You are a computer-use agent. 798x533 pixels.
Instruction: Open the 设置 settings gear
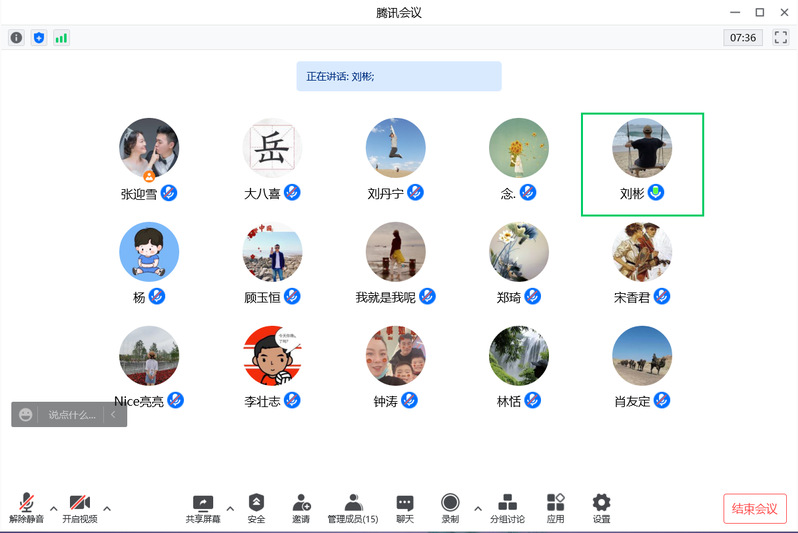(601, 507)
